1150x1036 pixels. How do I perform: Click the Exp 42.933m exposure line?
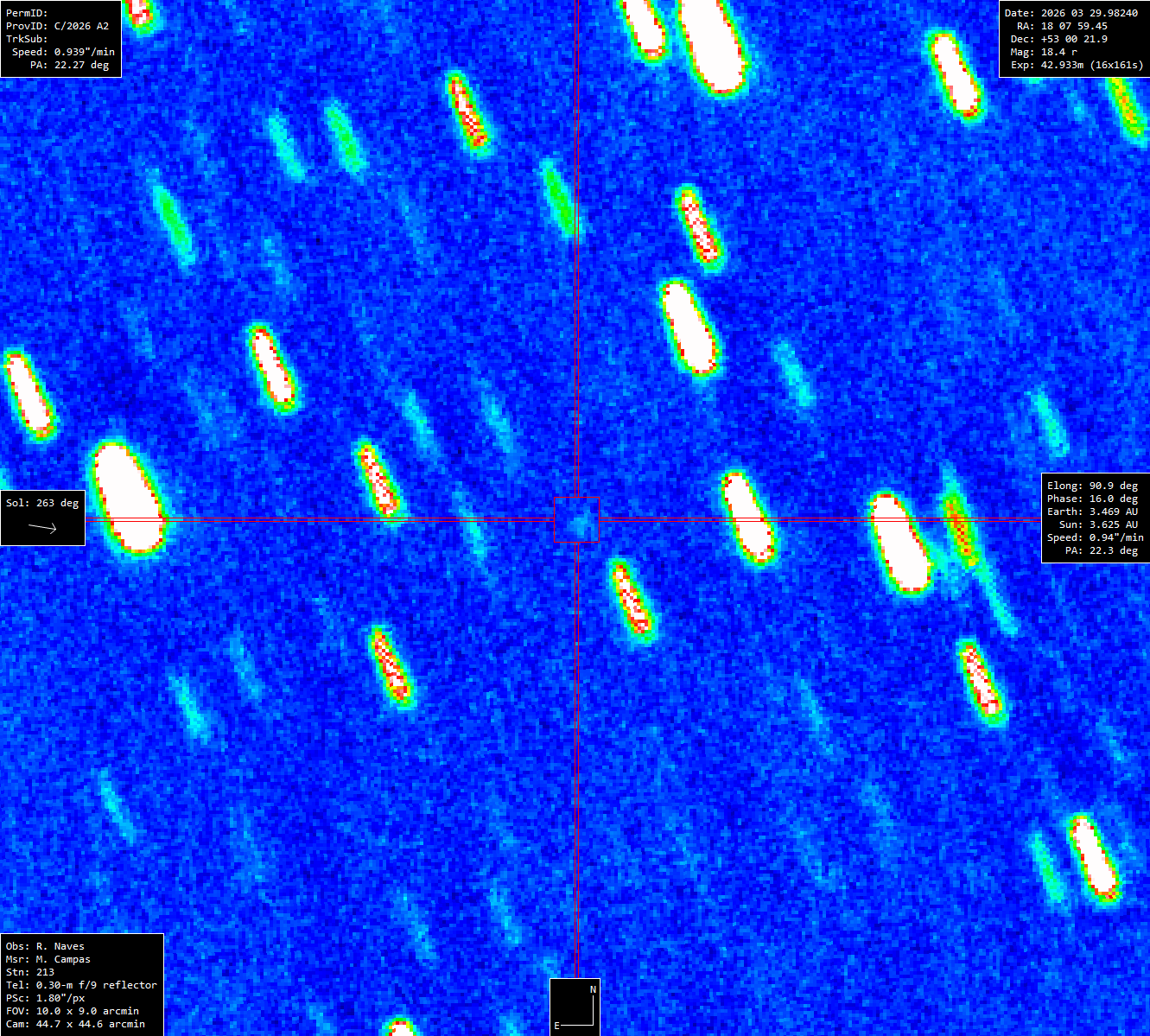point(1077,65)
